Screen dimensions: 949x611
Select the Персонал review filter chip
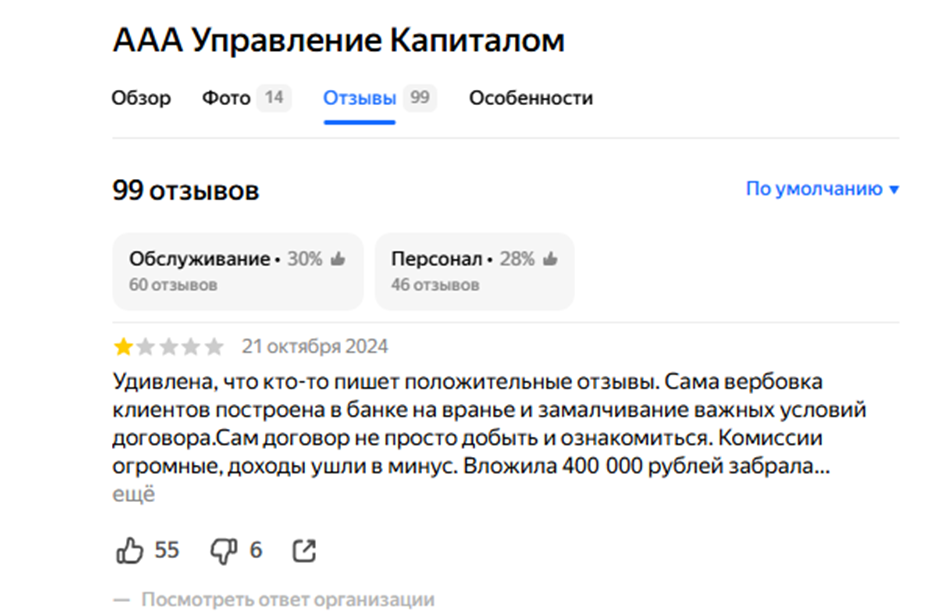[x=474, y=270]
